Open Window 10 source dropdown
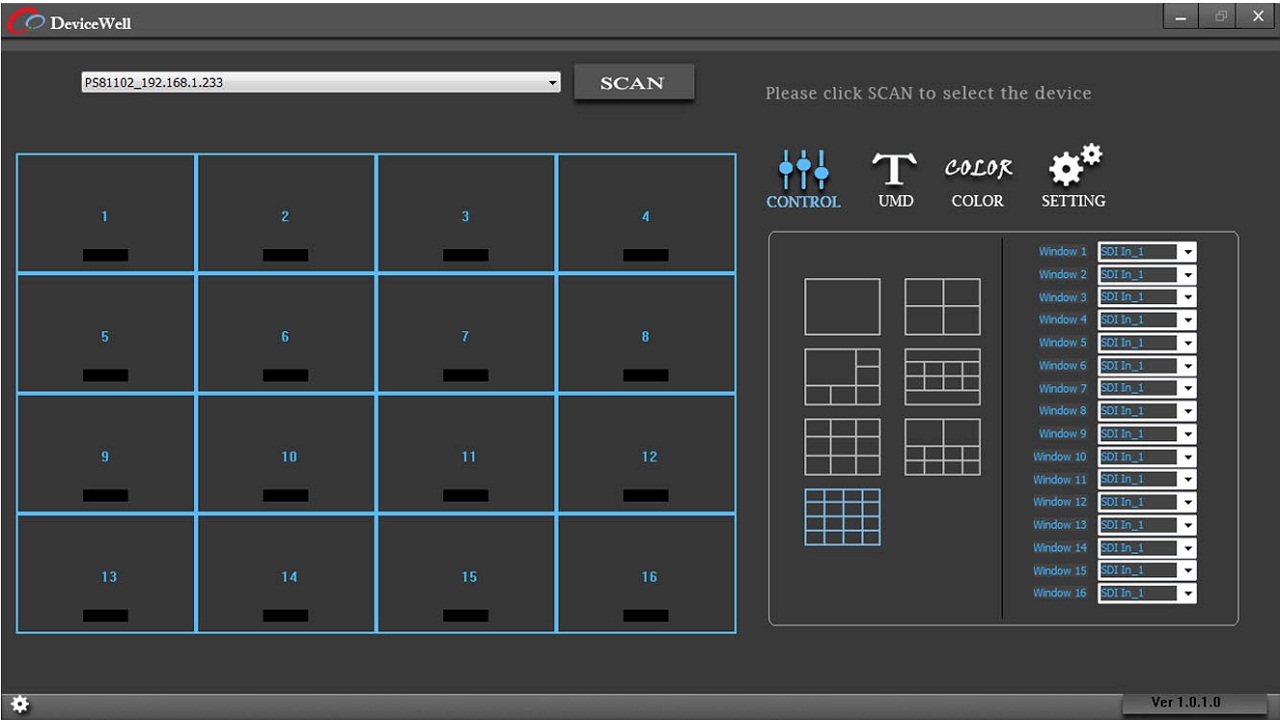The image size is (1280, 720). coord(1147,457)
